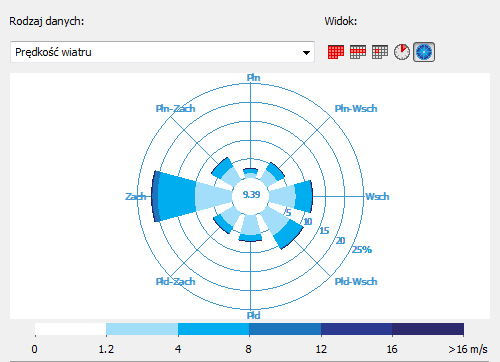
Task: Select the grid view with red top rows
Action: coord(358,52)
